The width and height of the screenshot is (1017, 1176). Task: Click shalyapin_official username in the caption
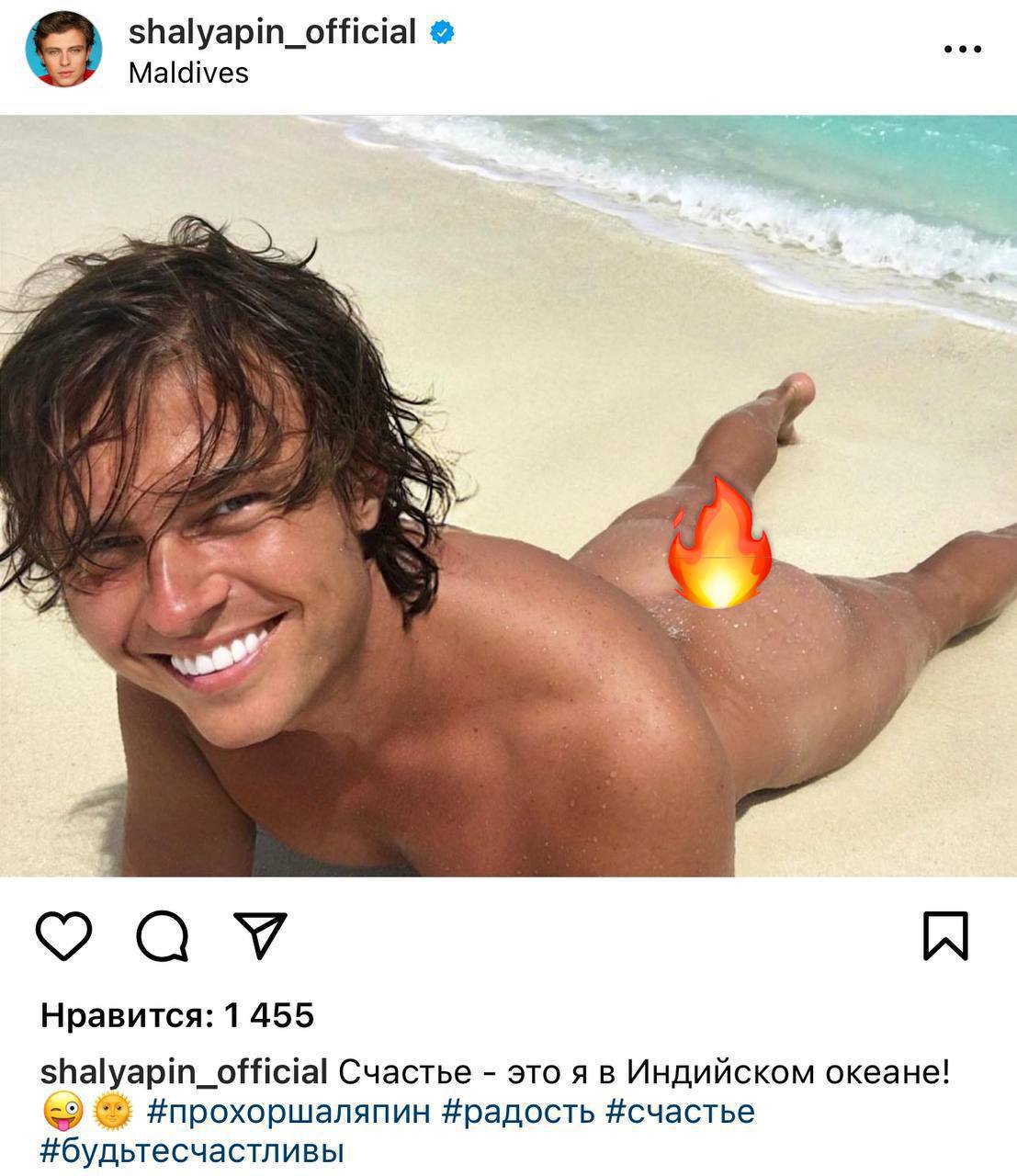(x=184, y=1072)
